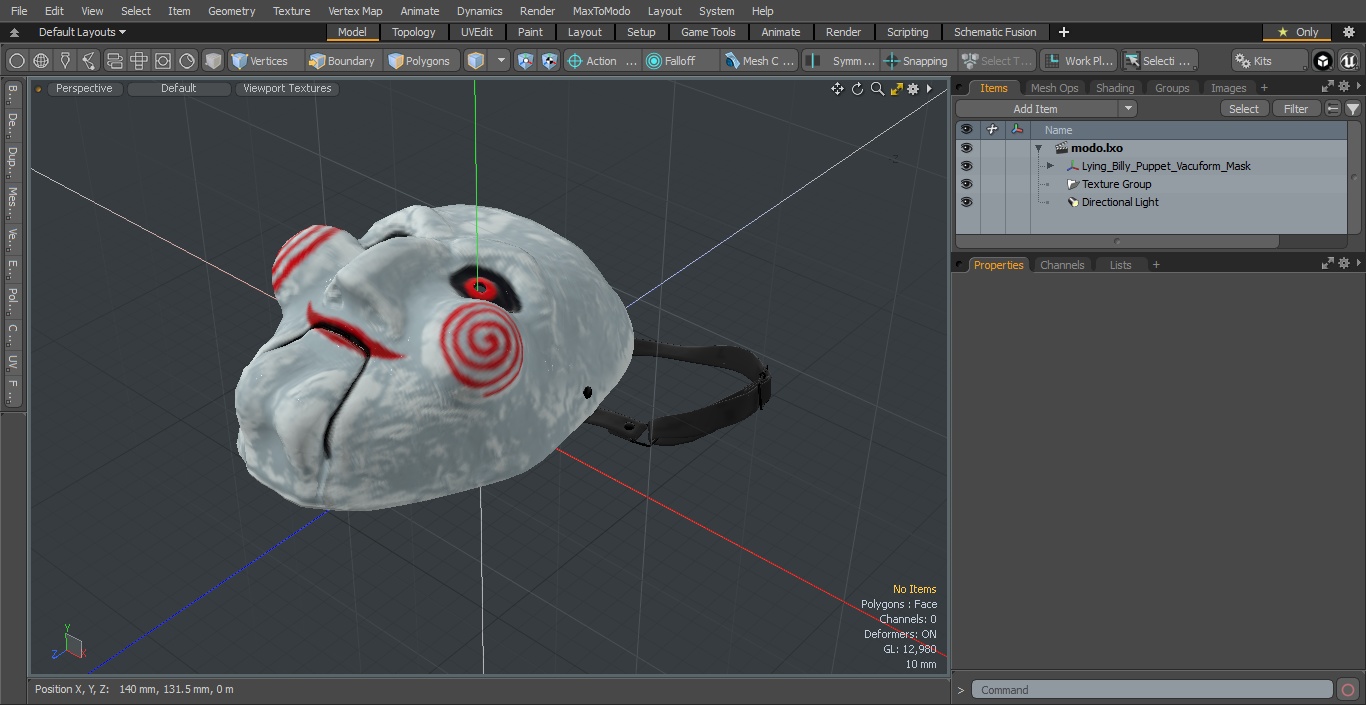Image resolution: width=1366 pixels, height=705 pixels.
Task: Click the first colored center-axis cube icon
Action: [526, 61]
